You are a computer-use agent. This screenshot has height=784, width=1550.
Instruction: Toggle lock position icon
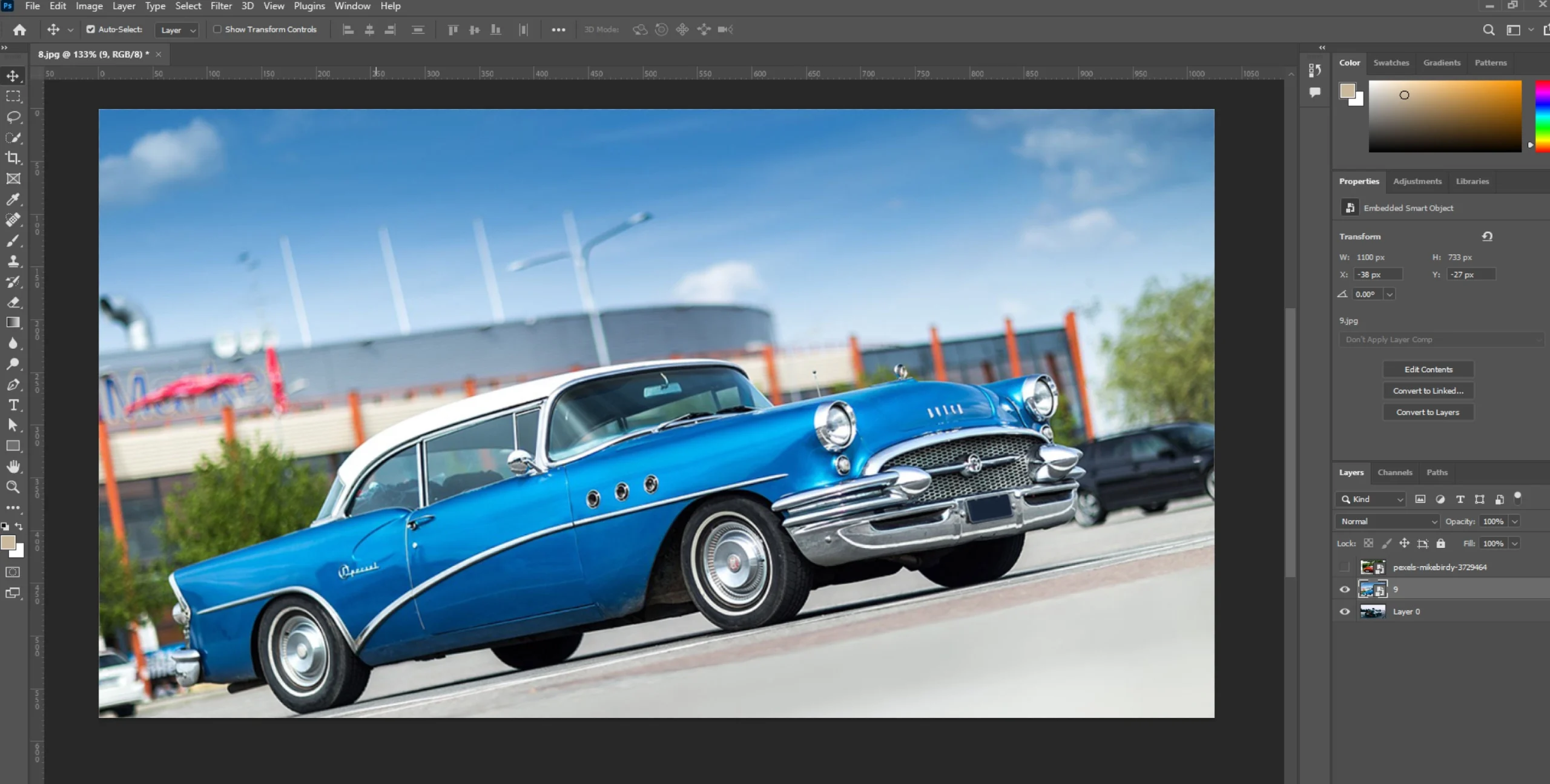pyautogui.click(x=1404, y=543)
